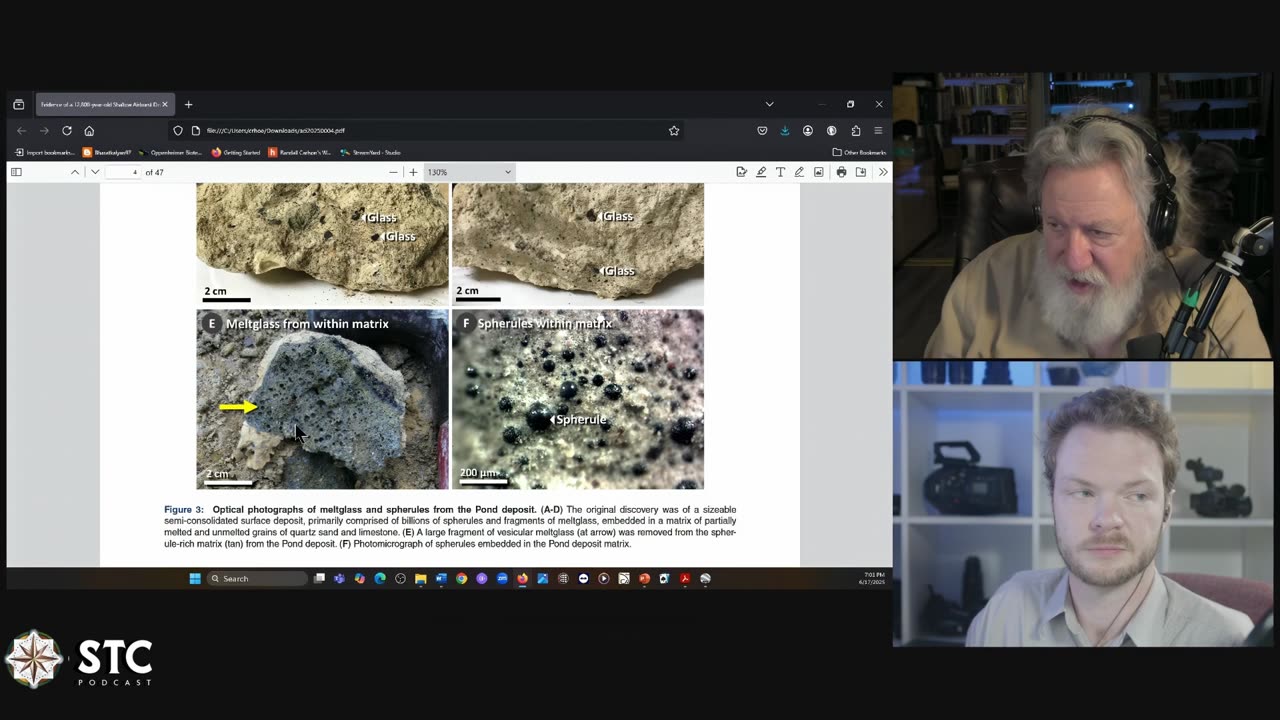Go to next PDF page
This screenshot has width=1280, height=720.
95,172
